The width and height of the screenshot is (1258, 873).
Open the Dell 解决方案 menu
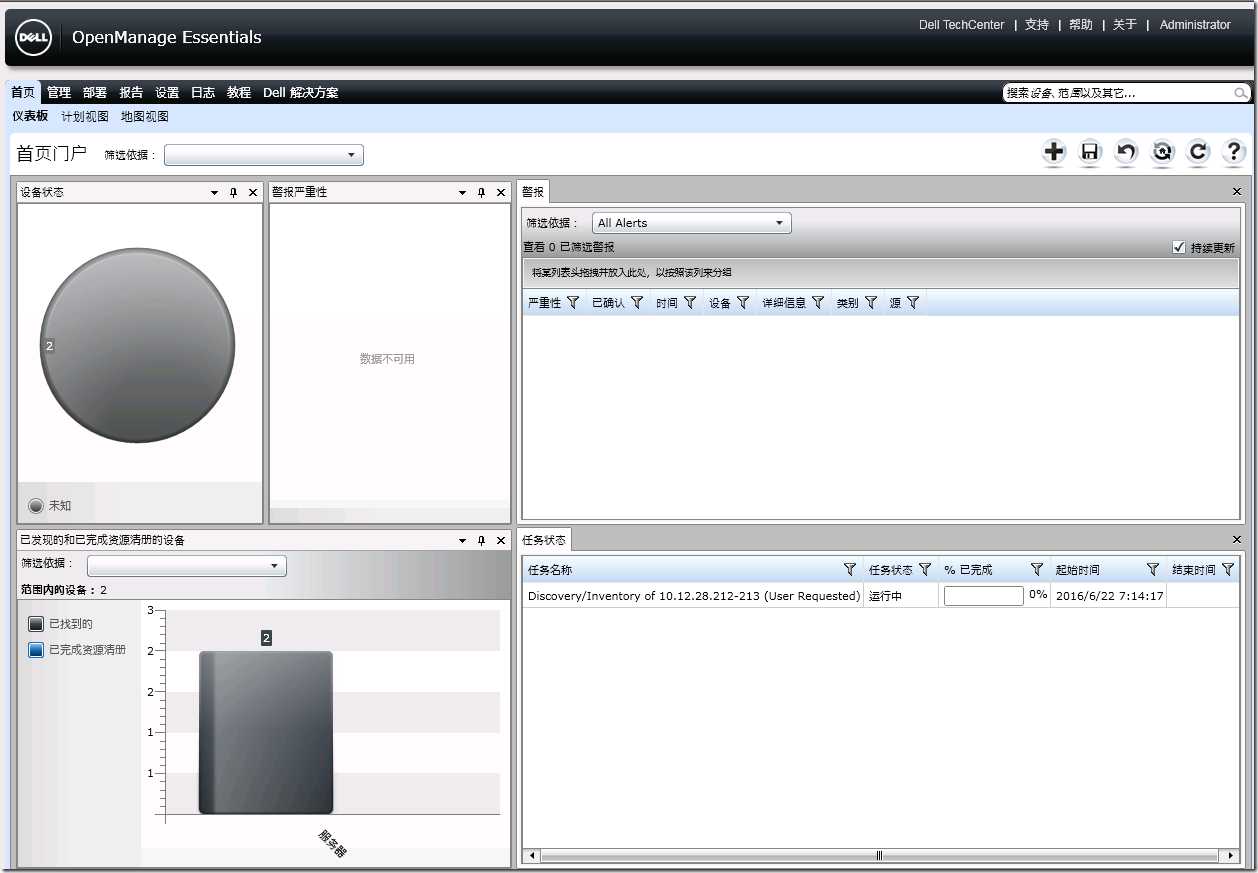click(301, 92)
